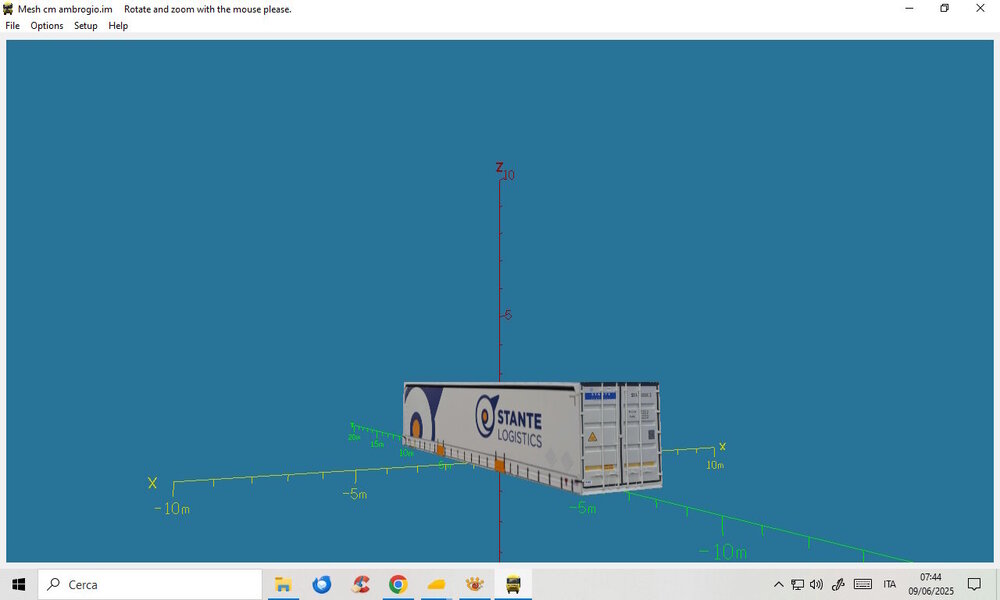The width and height of the screenshot is (1000, 600).
Task: Open File Explorer from the taskbar
Action: 283,584
